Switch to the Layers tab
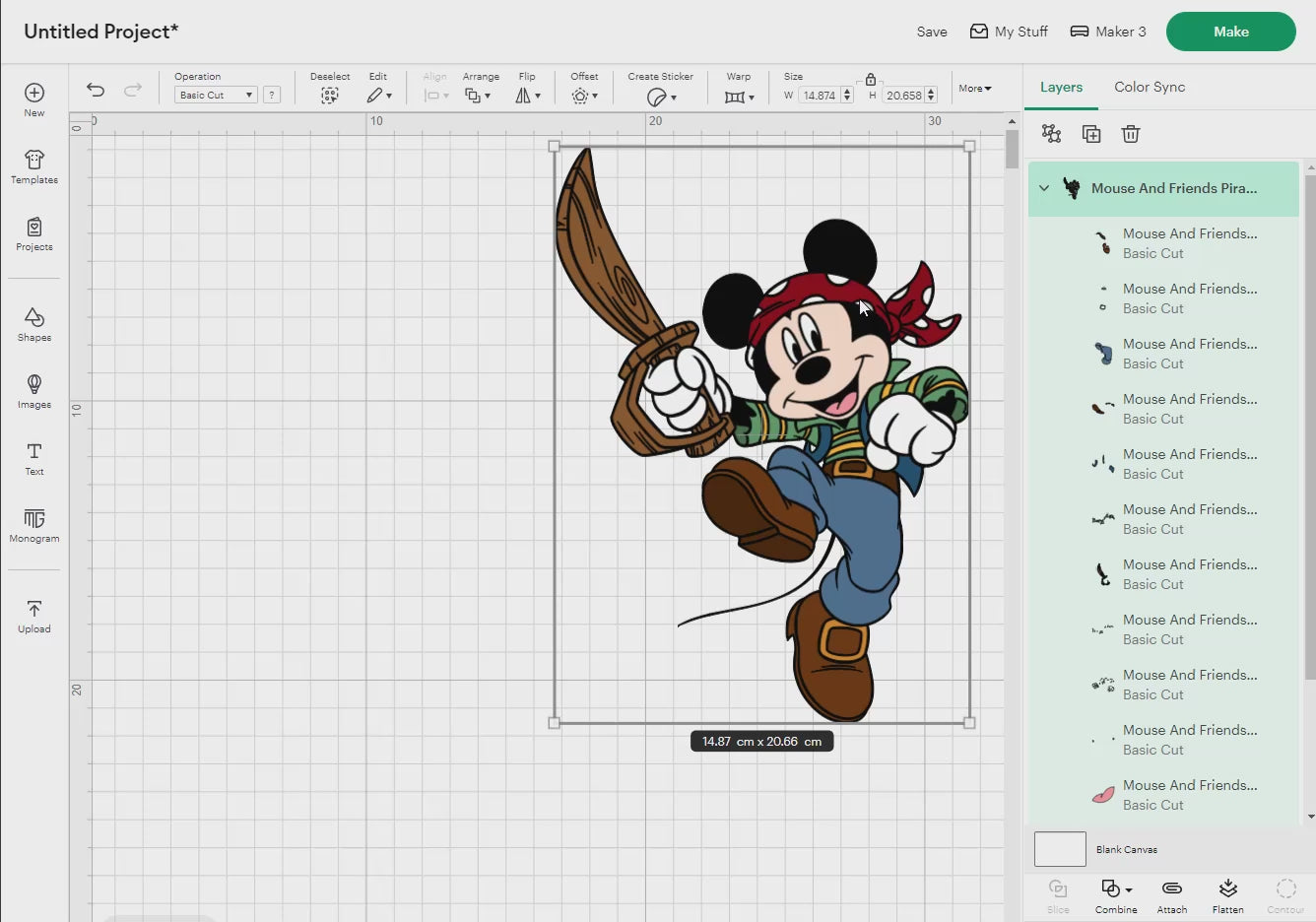 click(x=1061, y=87)
